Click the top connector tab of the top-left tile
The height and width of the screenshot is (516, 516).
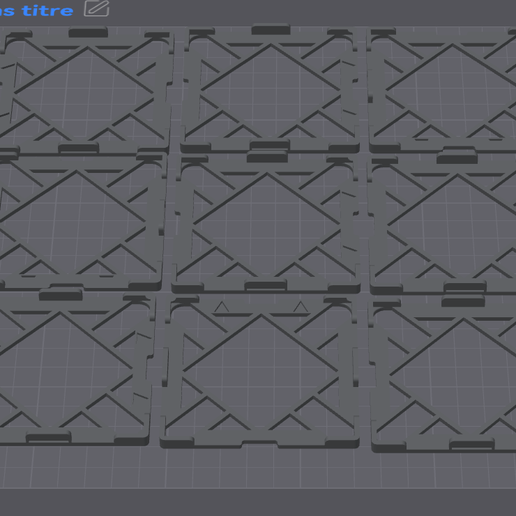click(88, 33)
